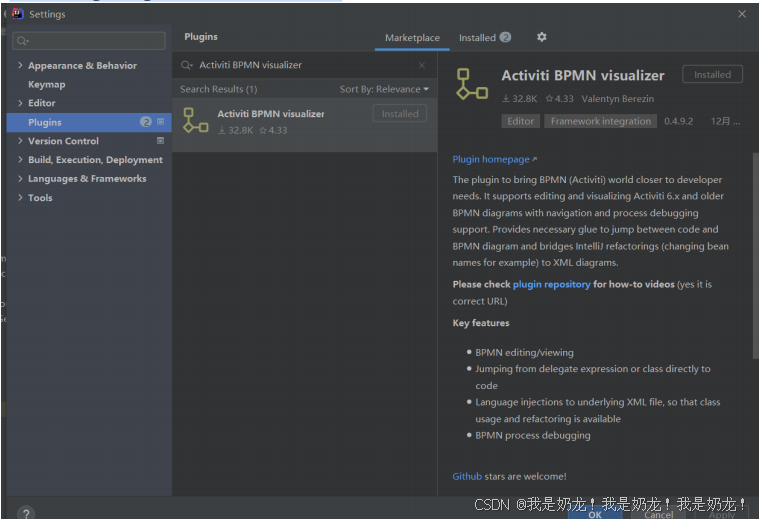Expand Languages & Frameworks node

pos(20,178)
